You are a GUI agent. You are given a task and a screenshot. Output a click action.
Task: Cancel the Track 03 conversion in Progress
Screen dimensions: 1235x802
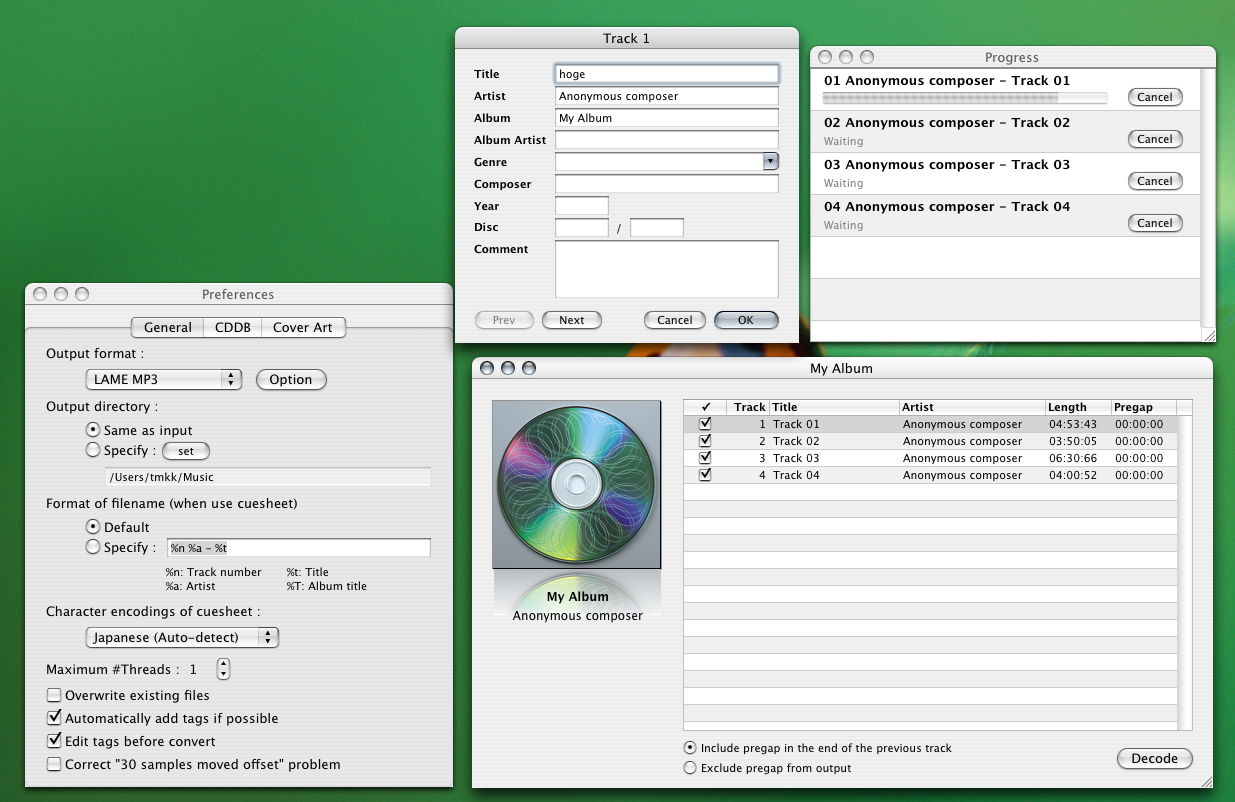click(1154, 181)
